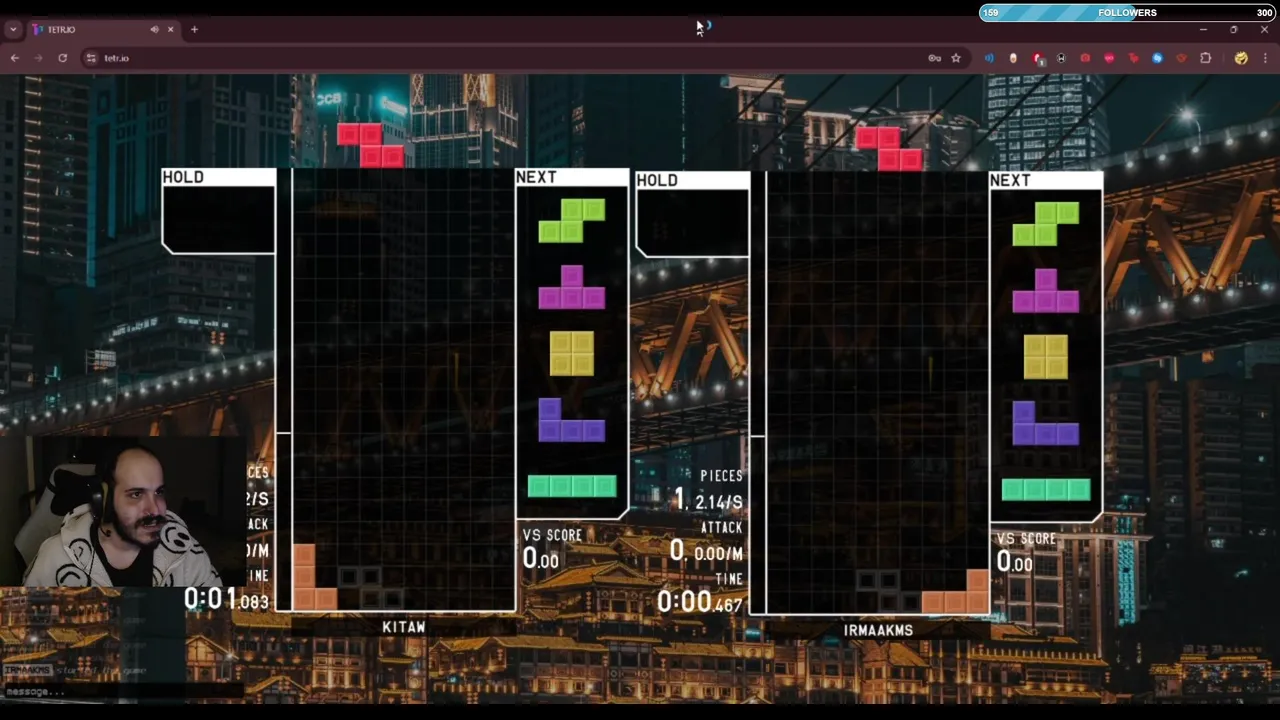
Task: Click the 0:00.467 time value
Action: (x=700, y=601)
